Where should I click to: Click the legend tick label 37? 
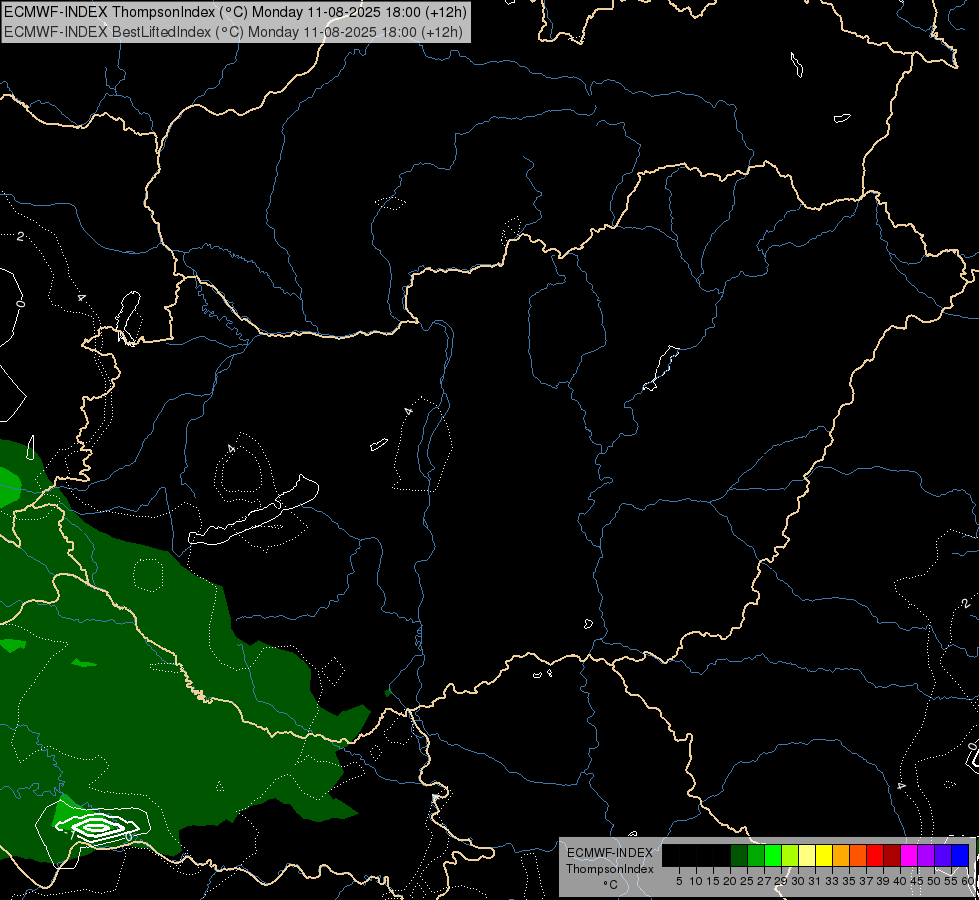pos(866,881)
